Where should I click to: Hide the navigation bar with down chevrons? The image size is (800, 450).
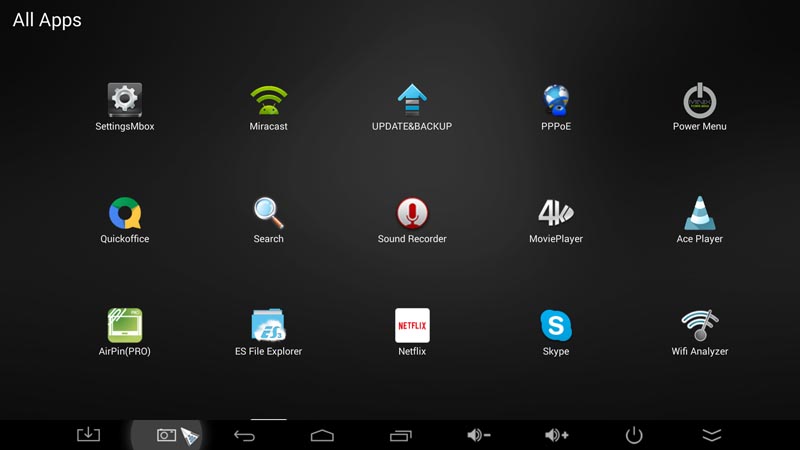(x=712, y=435)
